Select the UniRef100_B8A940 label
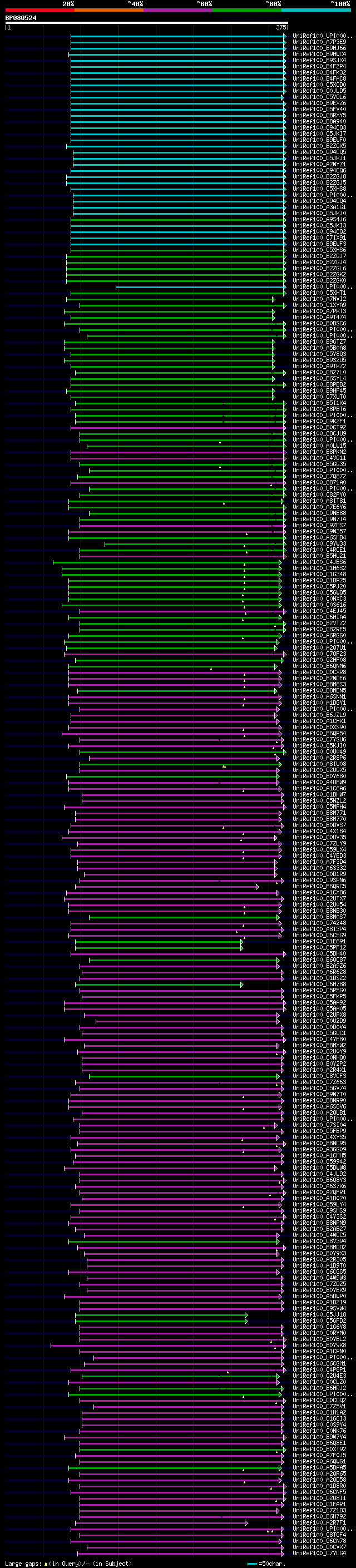Viewport: 356px width, 1568px height. pyautogui.click(x=319, y=121)
